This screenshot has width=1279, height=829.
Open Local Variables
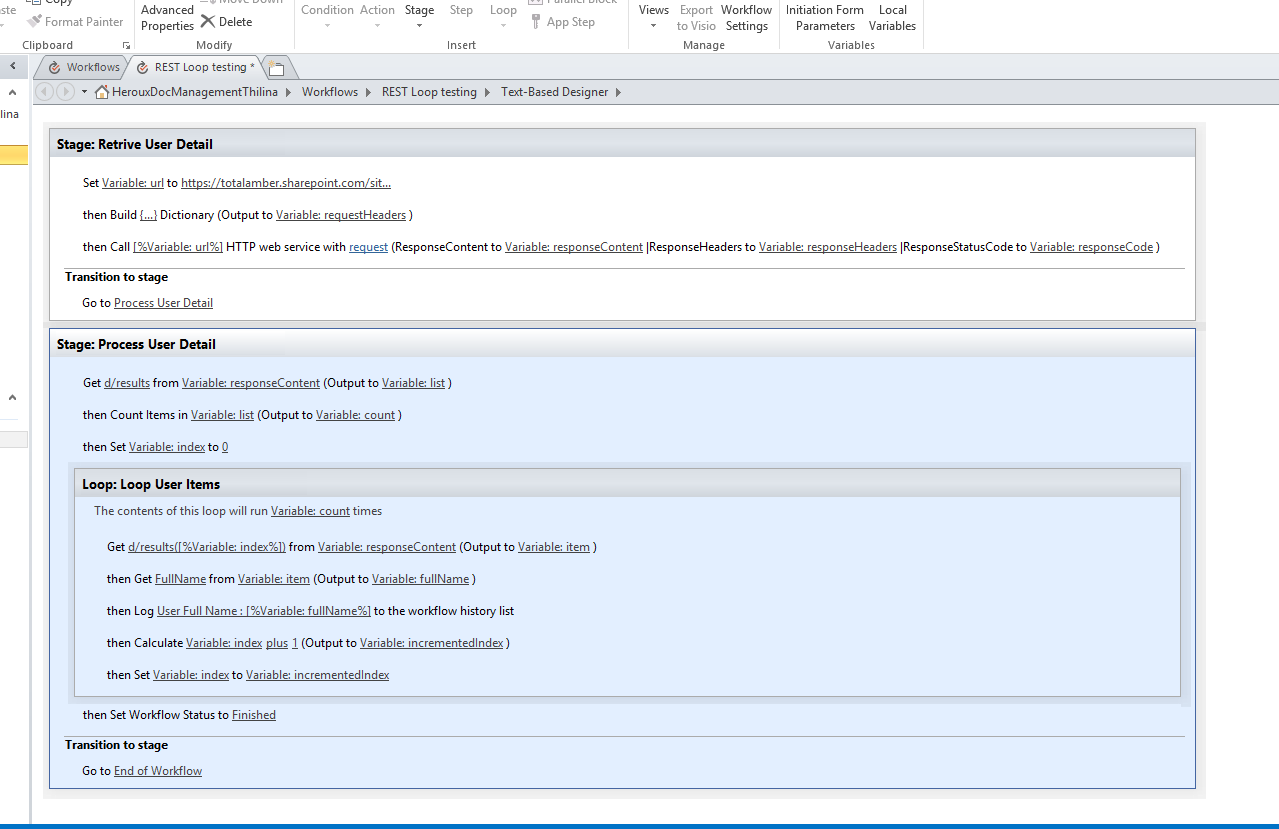(891, 17)
